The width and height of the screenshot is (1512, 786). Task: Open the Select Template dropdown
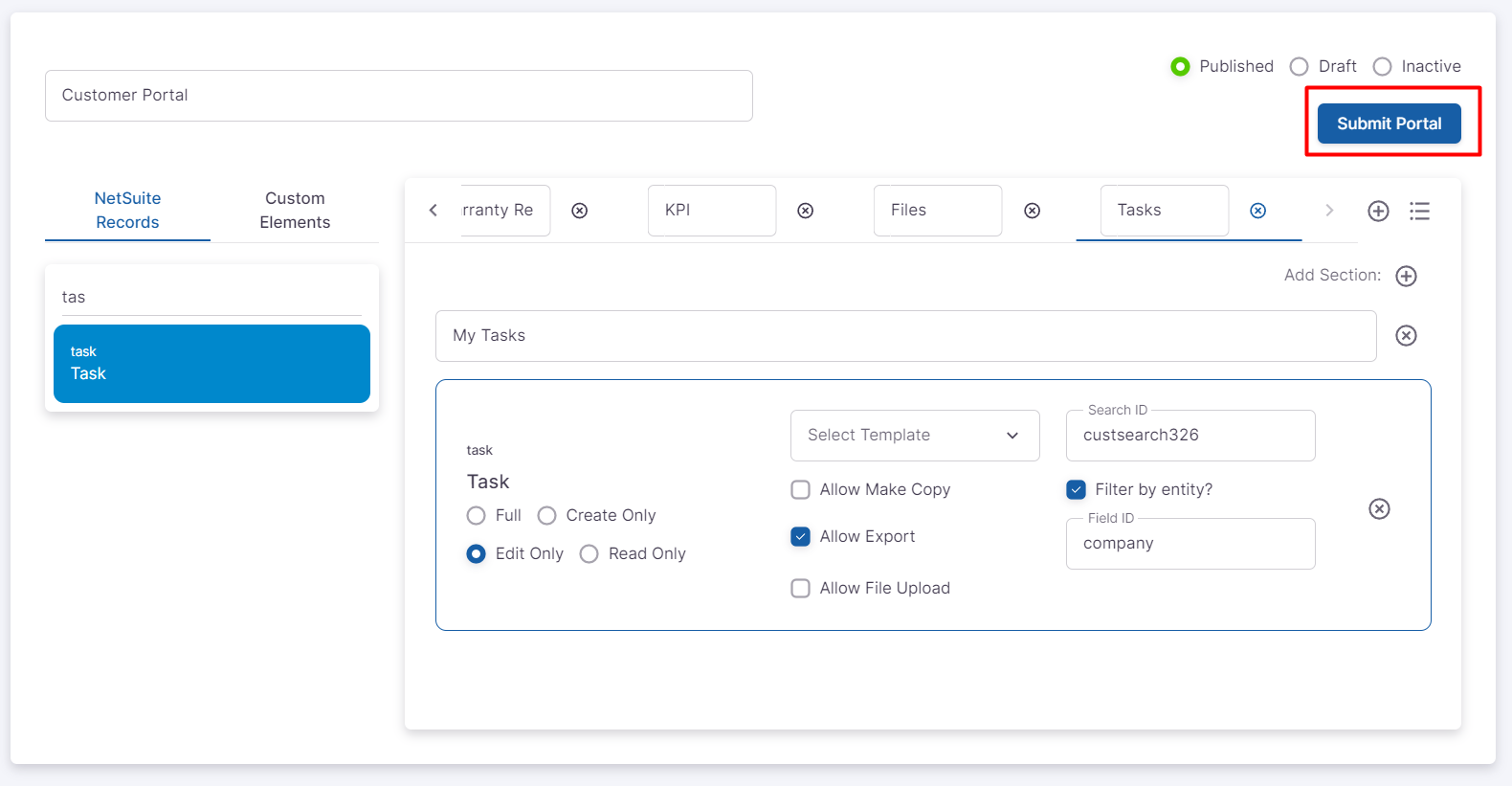(914, 436)
